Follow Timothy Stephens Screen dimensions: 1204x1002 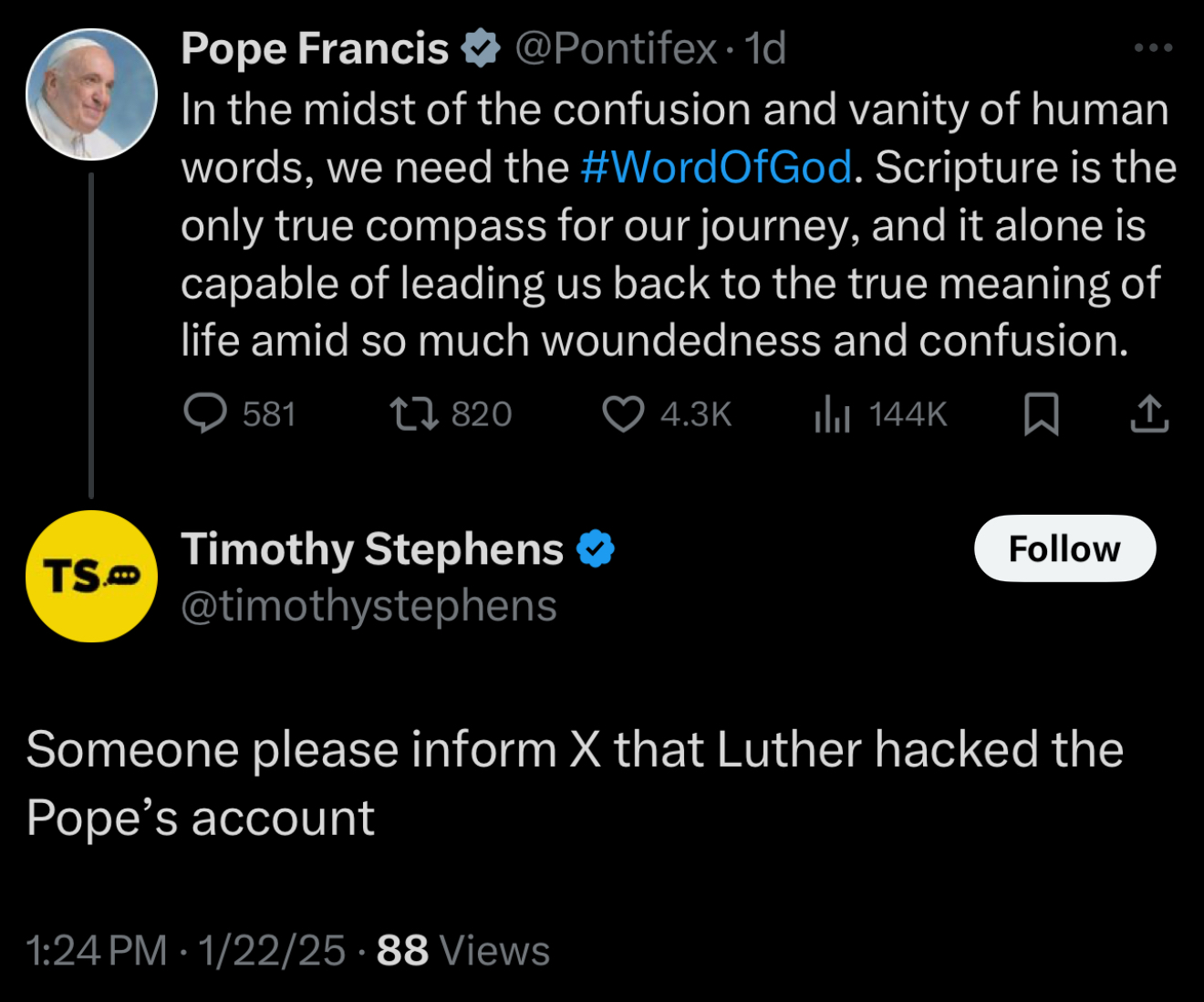[x=1064, y=548]
